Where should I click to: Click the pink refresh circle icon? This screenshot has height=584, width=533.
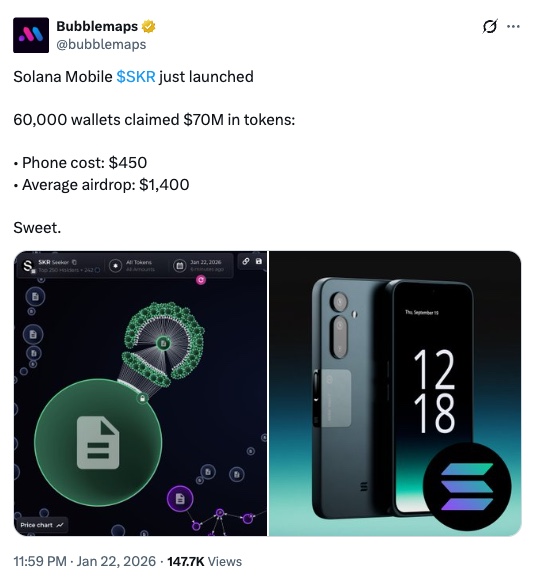201,280
